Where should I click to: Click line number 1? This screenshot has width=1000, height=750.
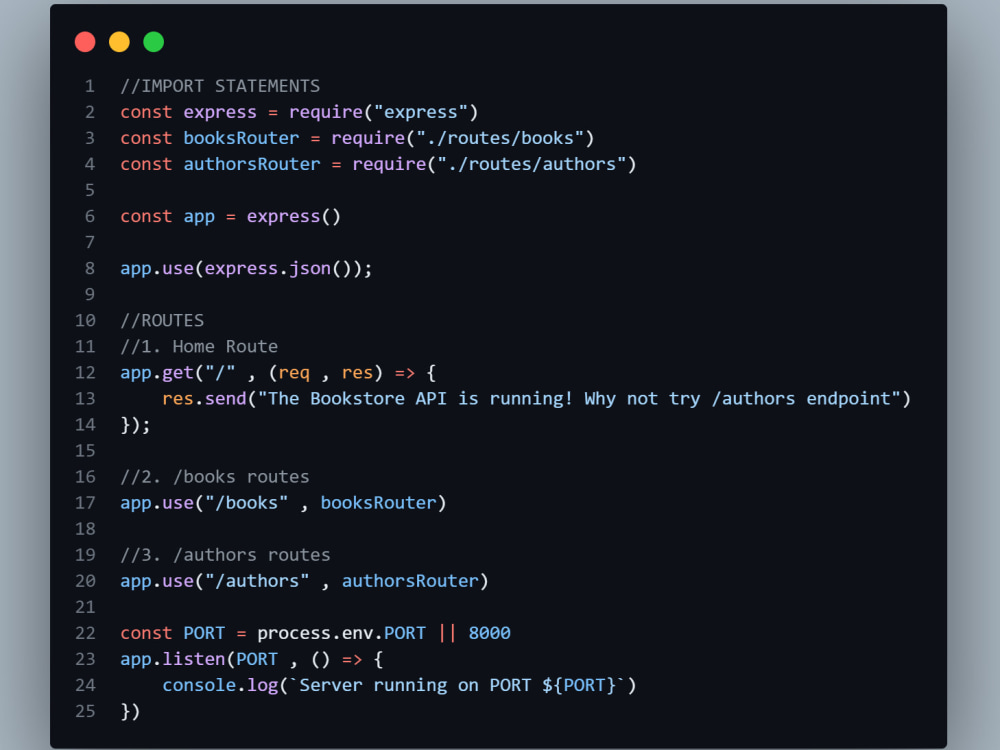(90, 86)
